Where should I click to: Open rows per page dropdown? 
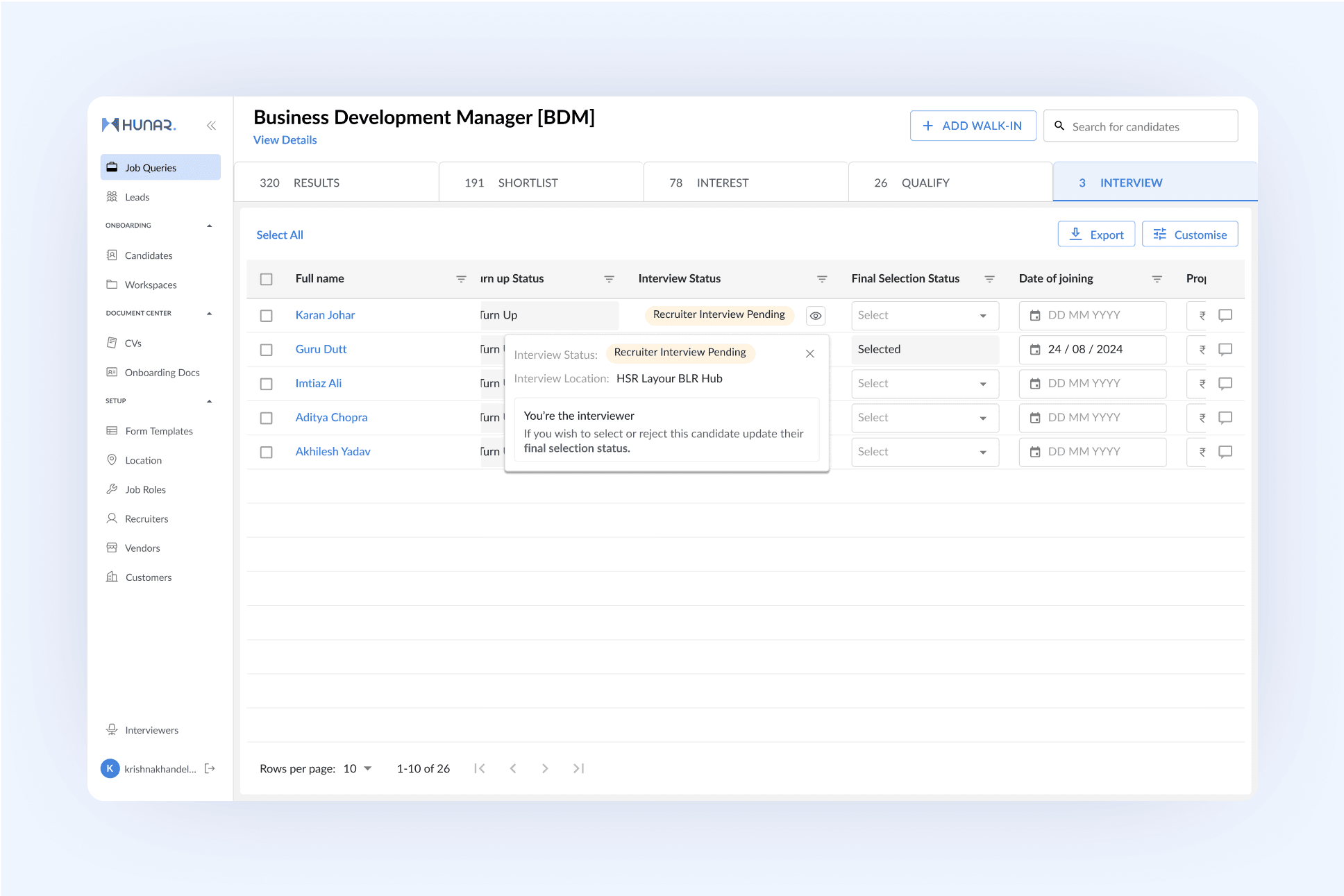[358, 768]
